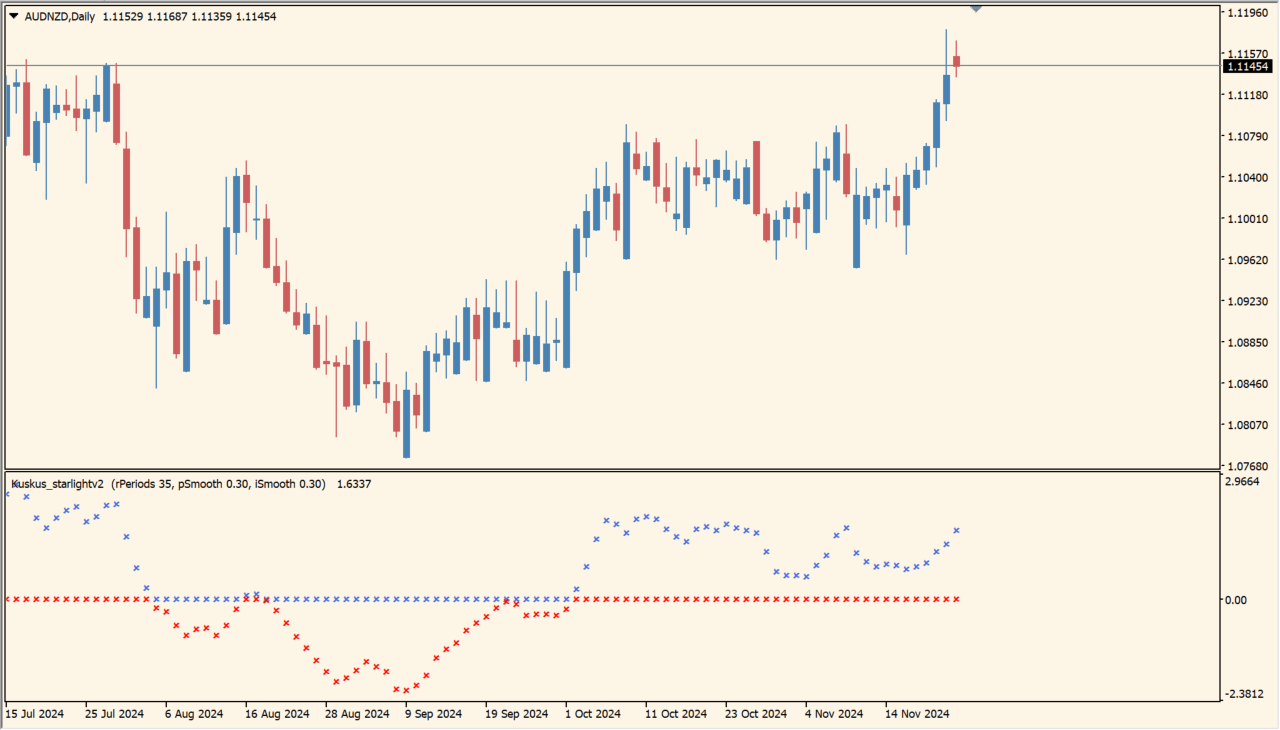Click price level 1.11570 on the scale
Image resolution: width=1280 pixels, height=730 pixels.
(1249, 54)
